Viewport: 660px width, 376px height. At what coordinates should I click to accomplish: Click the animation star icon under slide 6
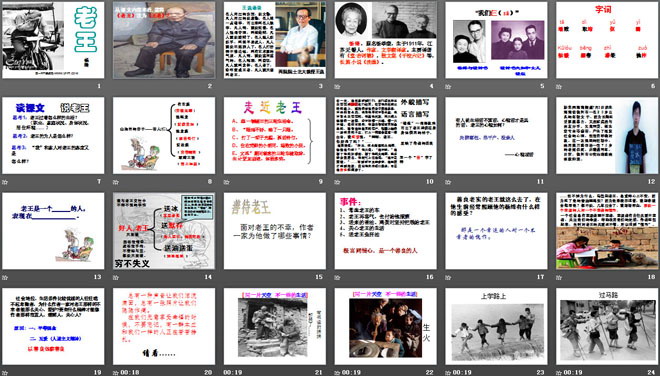click(559, 87)
